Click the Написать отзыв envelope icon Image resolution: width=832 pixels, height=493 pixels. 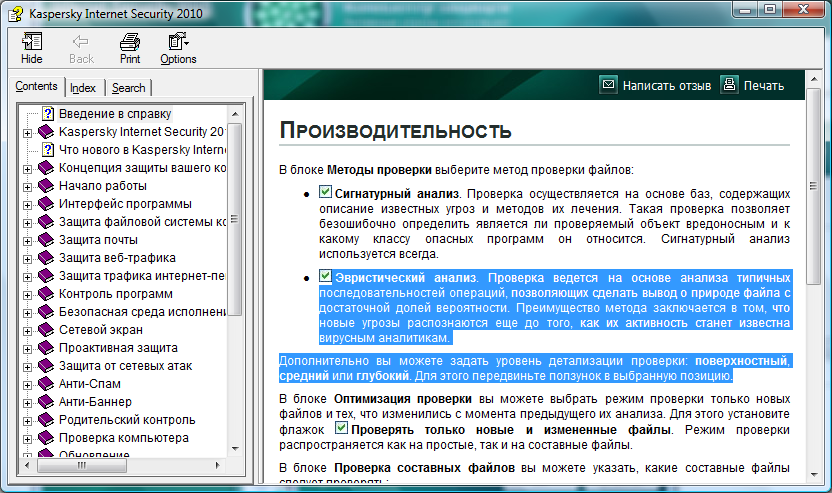(x=608, y=85)
